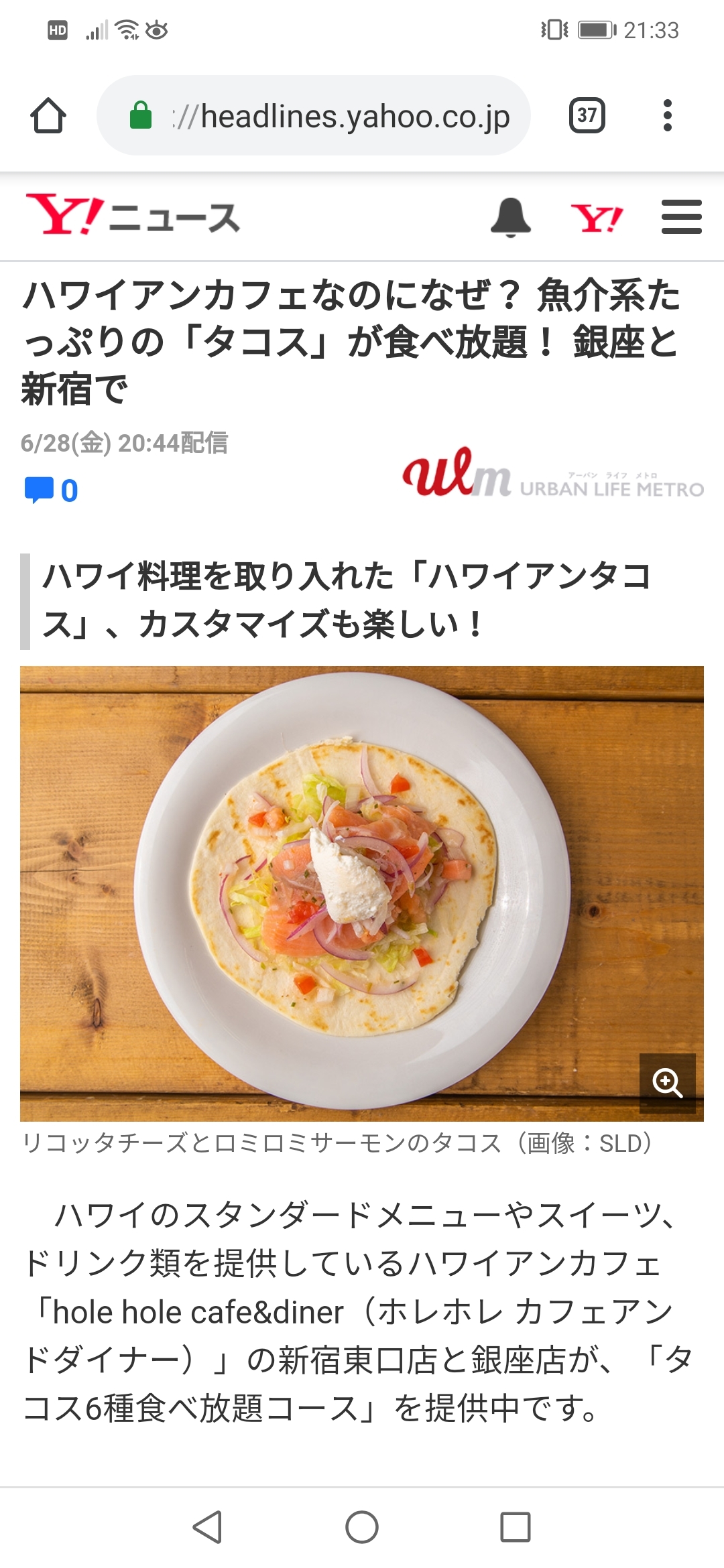Screen dimensions: 724x1568
Task: Tap the salmon taco photo
Action: click(362, 893)
